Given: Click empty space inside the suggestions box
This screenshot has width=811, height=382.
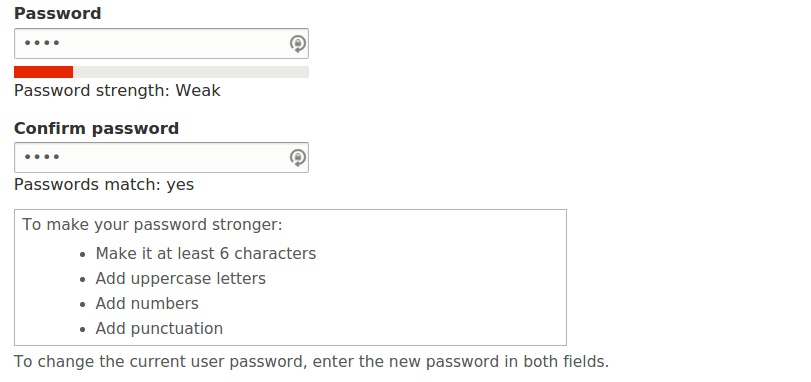Looking at the screenshot, I should tap(440, 289).
